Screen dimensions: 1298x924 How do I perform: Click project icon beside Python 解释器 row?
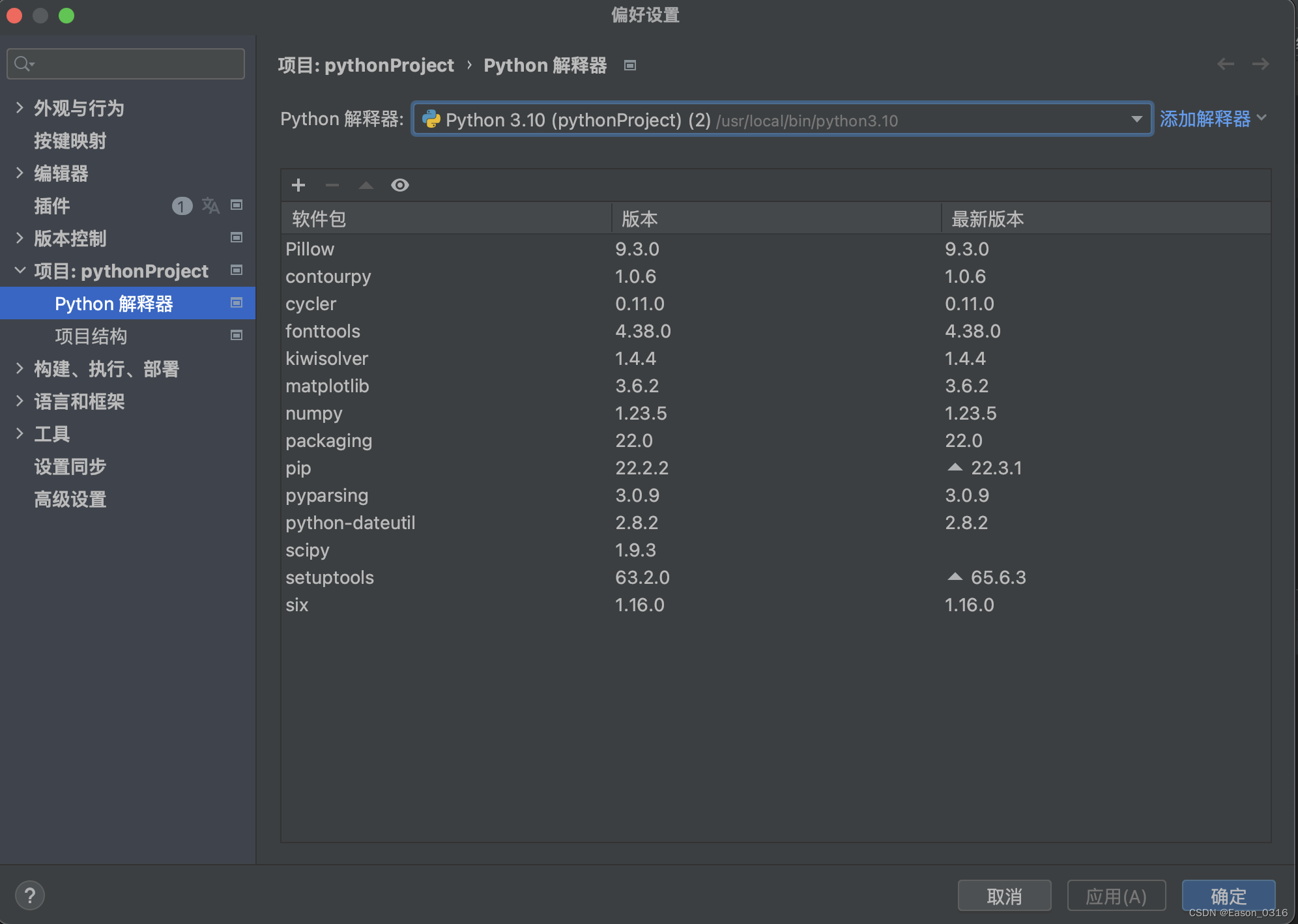tap(237, 303)
